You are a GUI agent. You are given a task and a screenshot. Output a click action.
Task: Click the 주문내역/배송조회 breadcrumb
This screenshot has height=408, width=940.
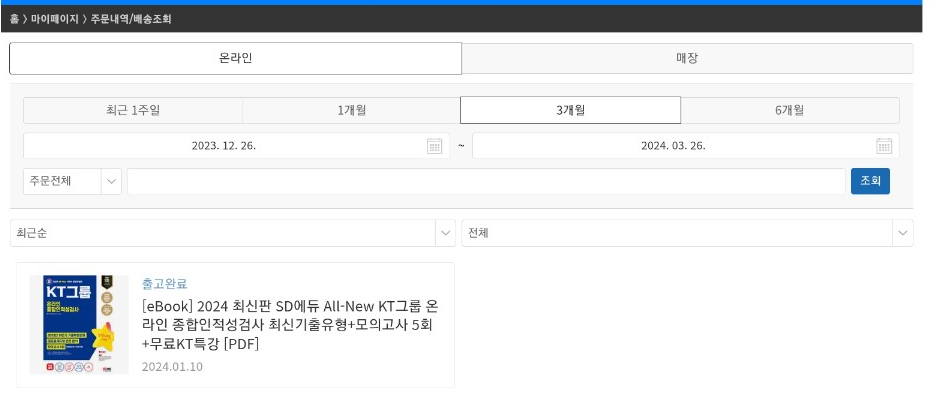131,19
